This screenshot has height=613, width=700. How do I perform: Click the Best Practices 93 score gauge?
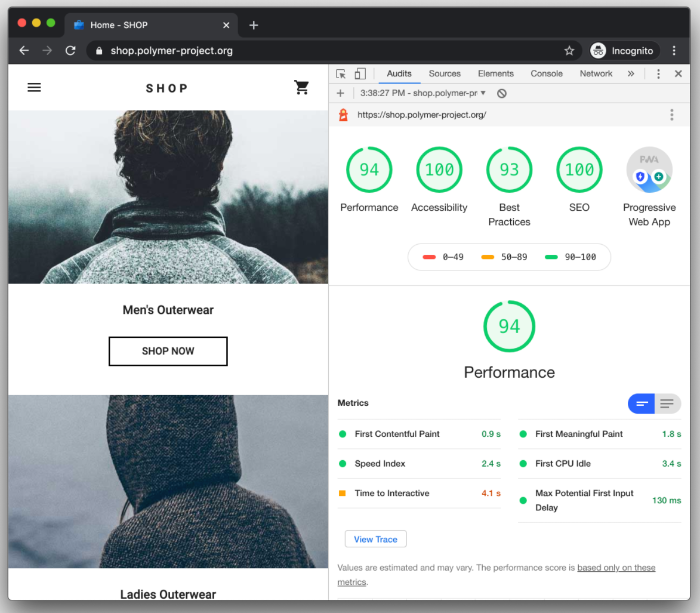point(509,170)
